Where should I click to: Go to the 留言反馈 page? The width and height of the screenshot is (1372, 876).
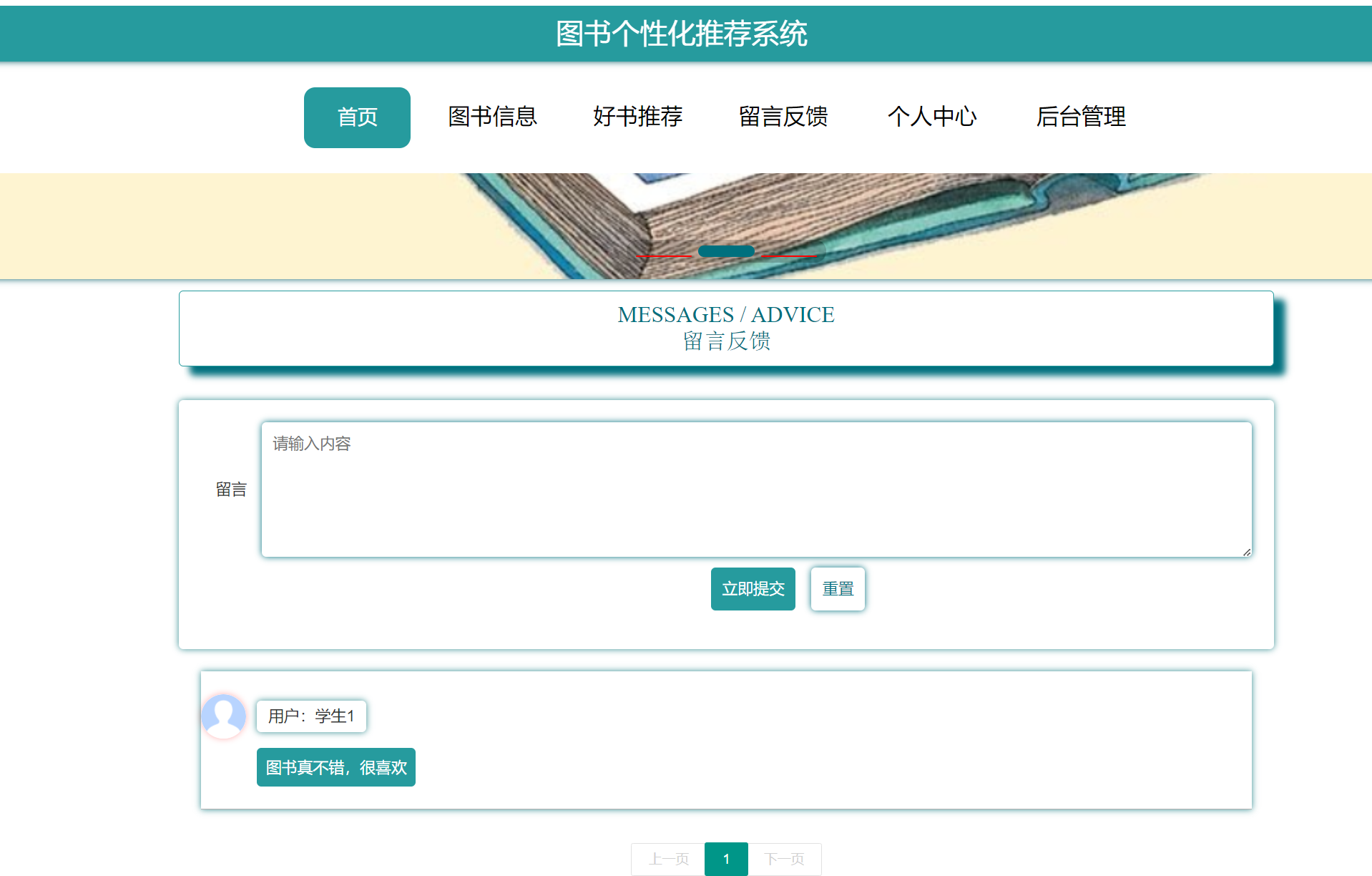click(783, 117)
